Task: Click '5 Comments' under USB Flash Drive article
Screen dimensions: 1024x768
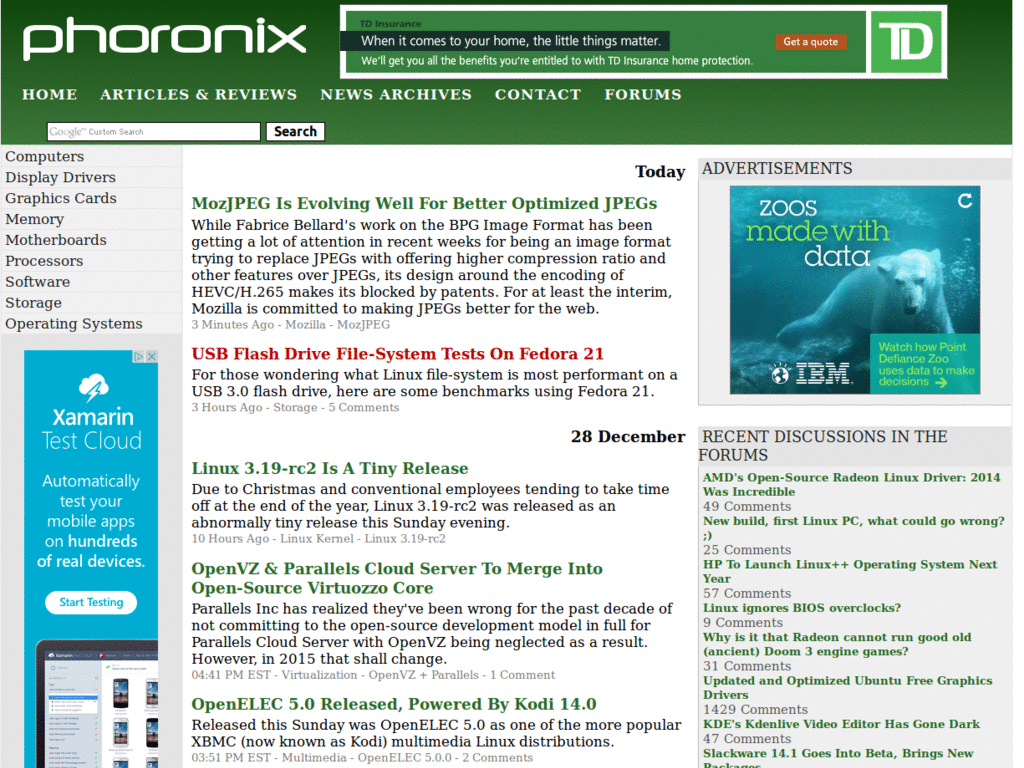Action: (x=364, y=408)
